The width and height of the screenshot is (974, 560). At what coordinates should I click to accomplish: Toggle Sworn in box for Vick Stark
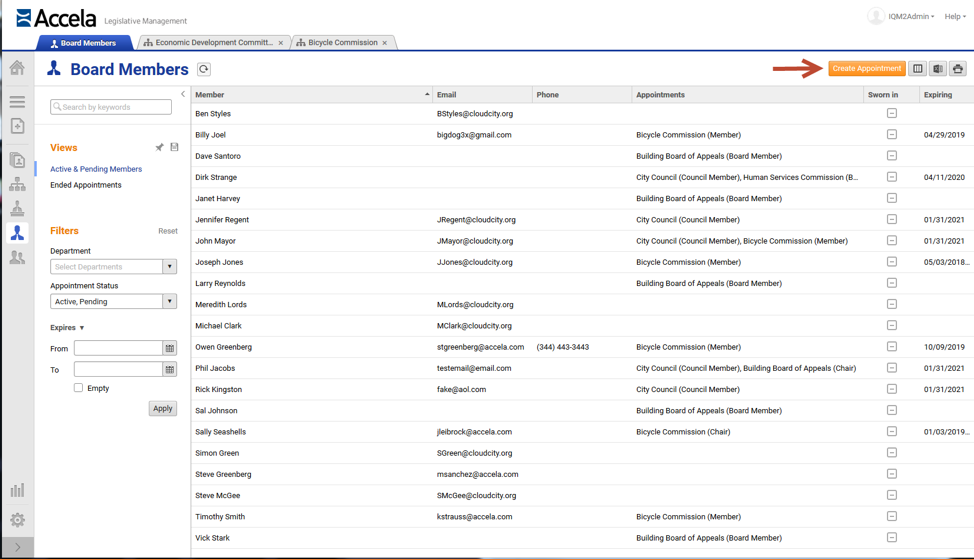pos(892,538)
